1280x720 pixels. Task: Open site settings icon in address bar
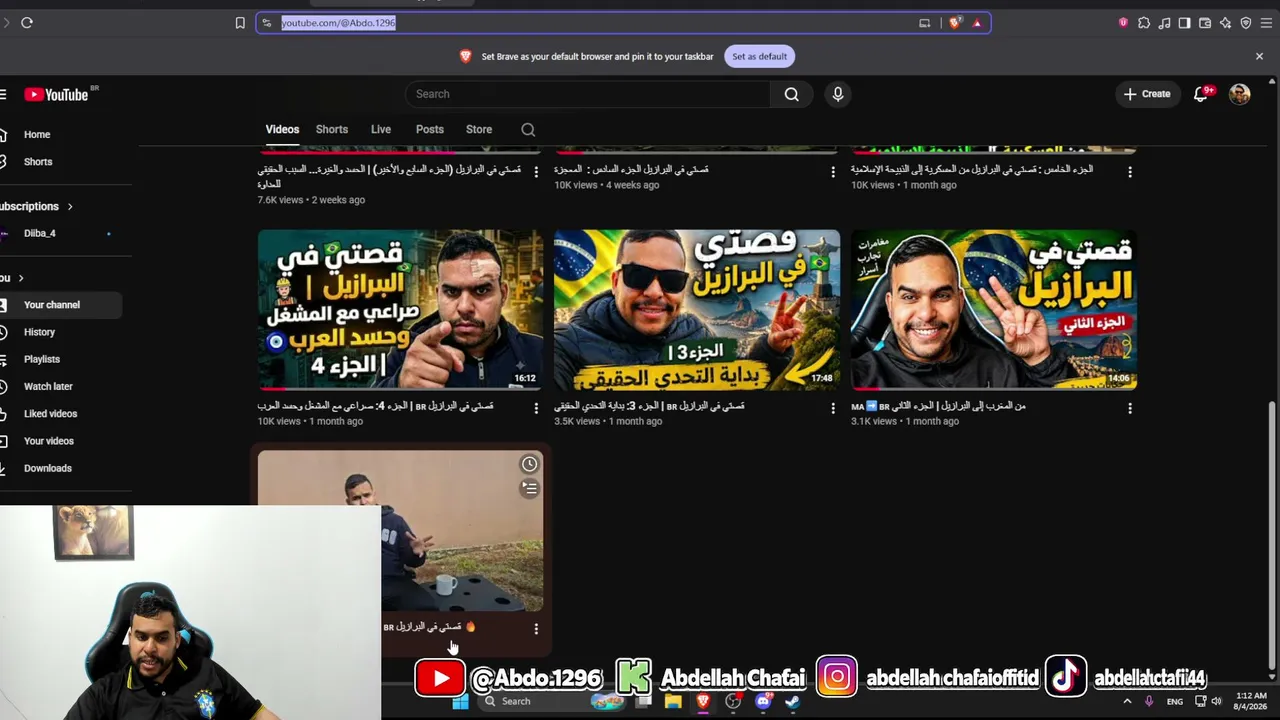(267, 23)
